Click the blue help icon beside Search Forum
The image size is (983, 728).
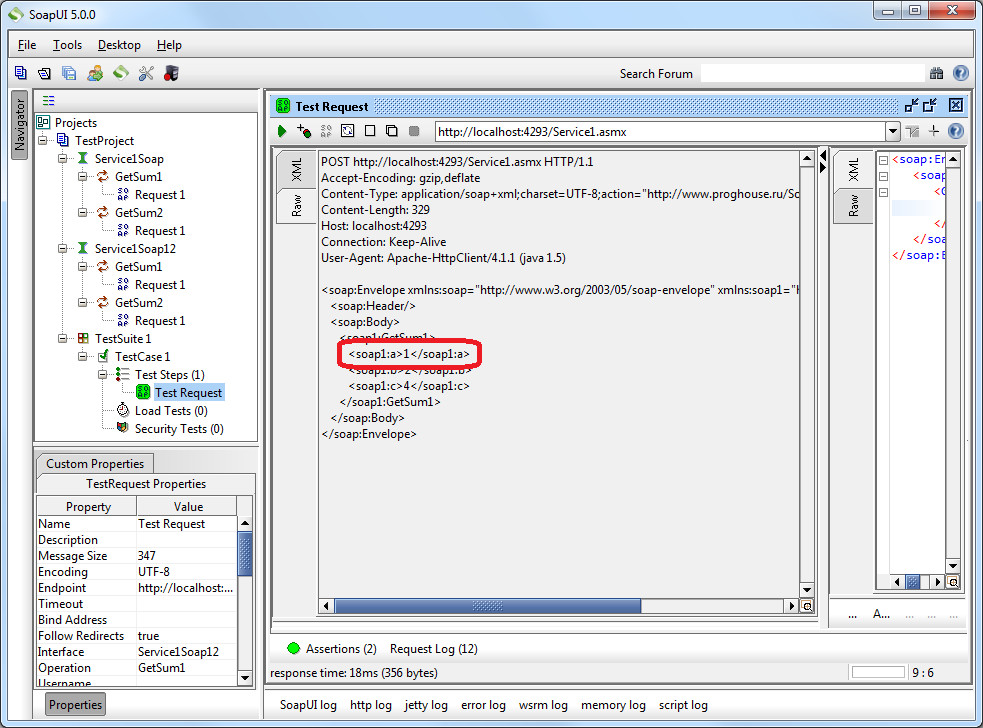point(960,73)
